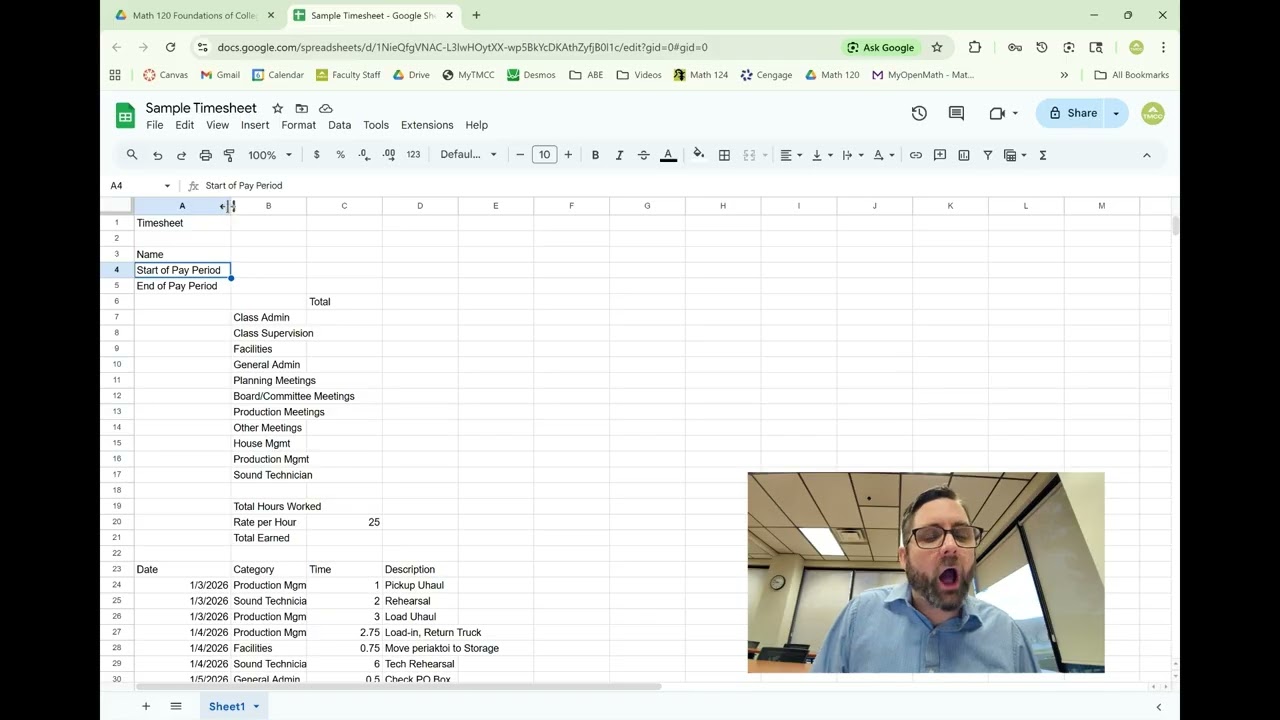The image size is (1280, 720).
Task: Open the borders tool
Action: point(724,155)
